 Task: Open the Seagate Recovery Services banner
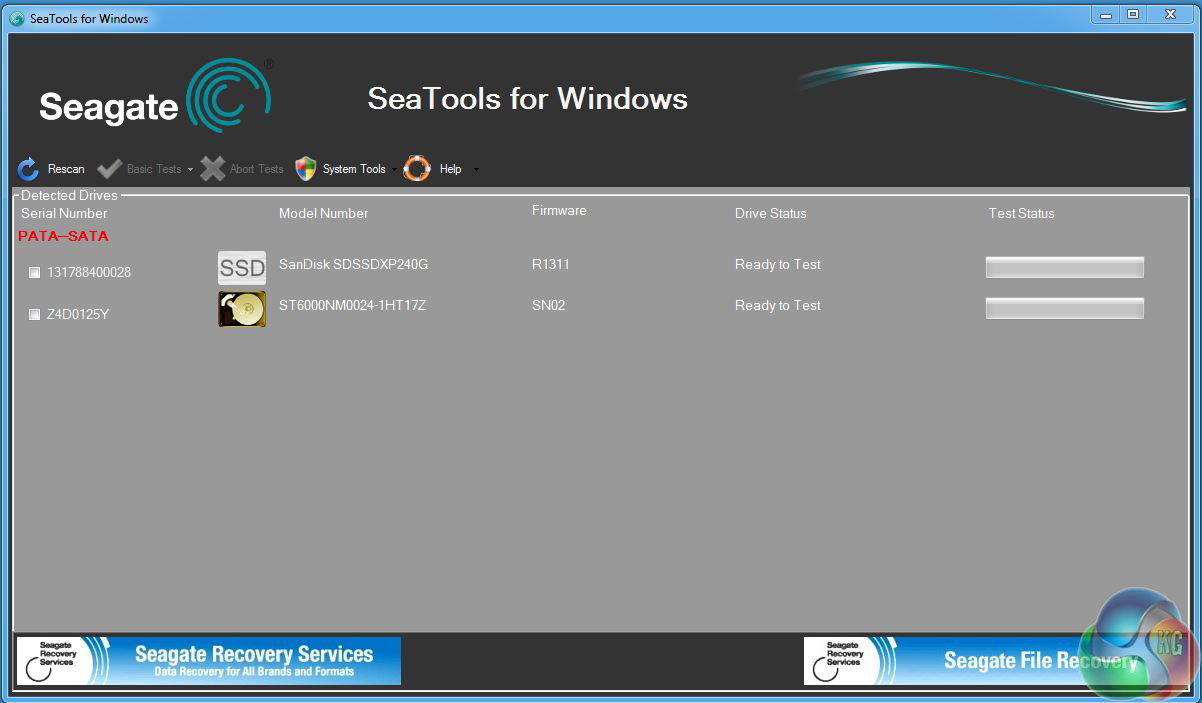(208, 661)
